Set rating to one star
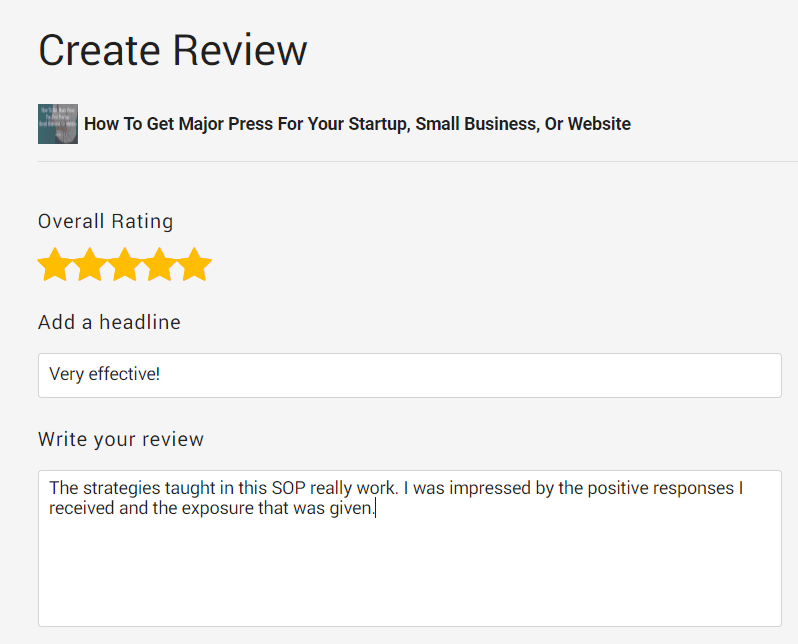Viewport: 798px width, 644px height. click(54, 264)
